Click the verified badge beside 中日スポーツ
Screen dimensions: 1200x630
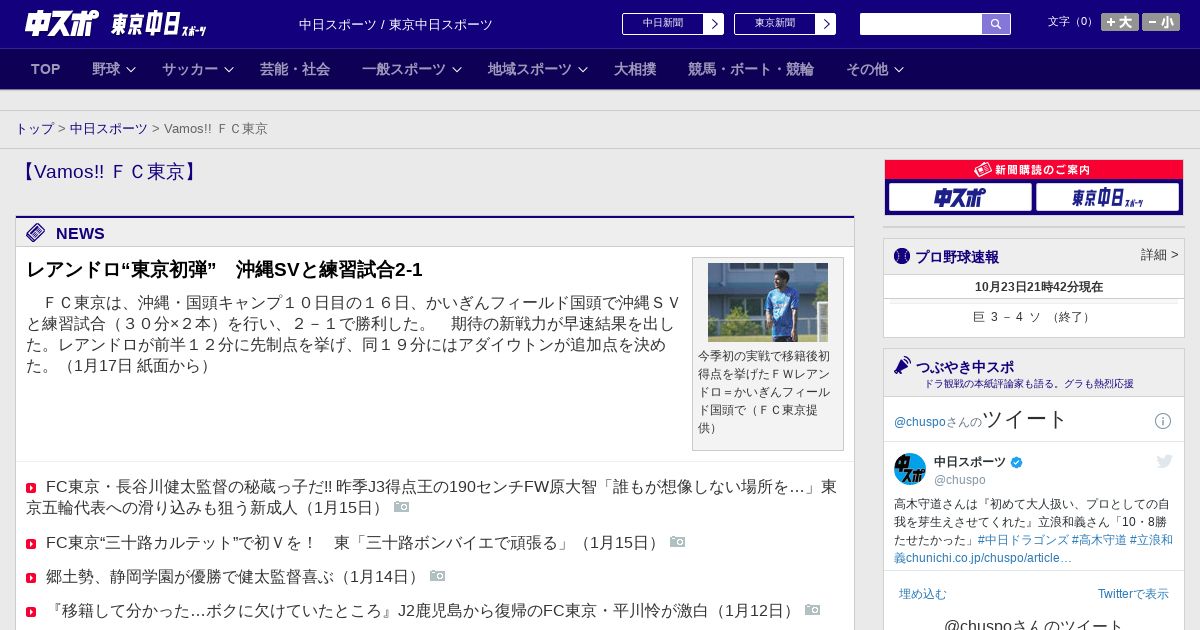coord(1017,462)
